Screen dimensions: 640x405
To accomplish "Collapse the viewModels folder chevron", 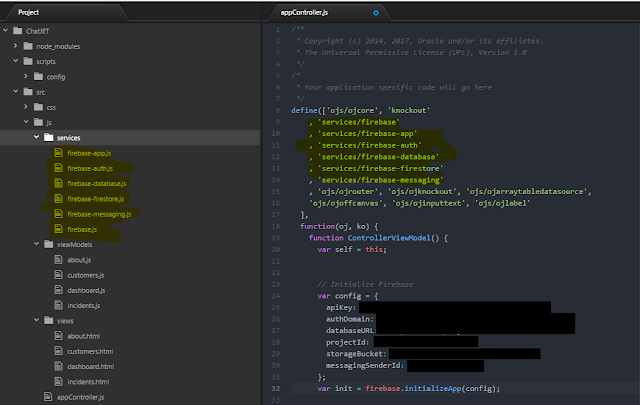I will (36, 244).
